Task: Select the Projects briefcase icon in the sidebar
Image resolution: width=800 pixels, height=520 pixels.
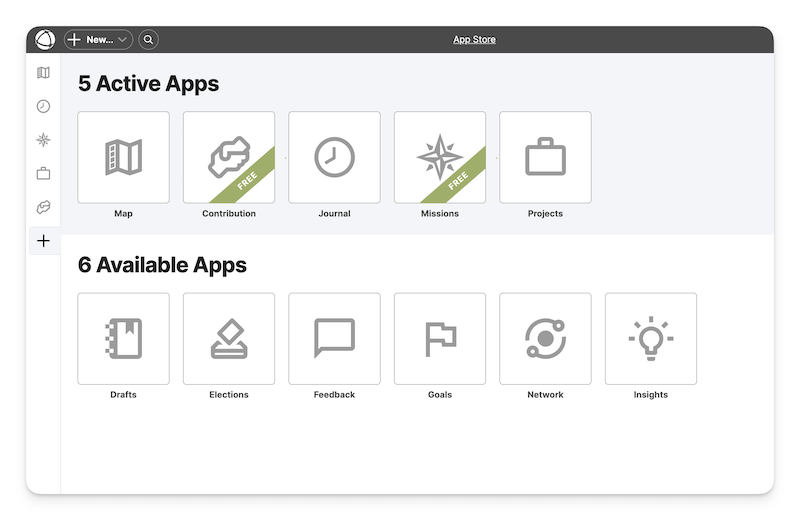Action: (43, 174)
